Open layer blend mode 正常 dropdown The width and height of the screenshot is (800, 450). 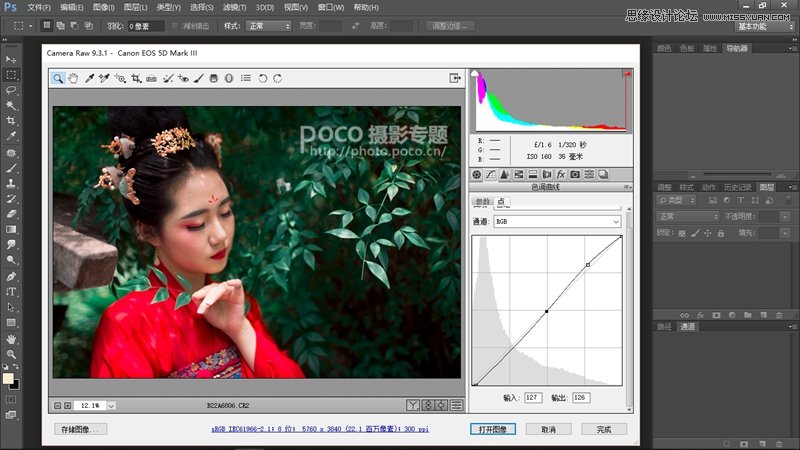coord(687,217)
